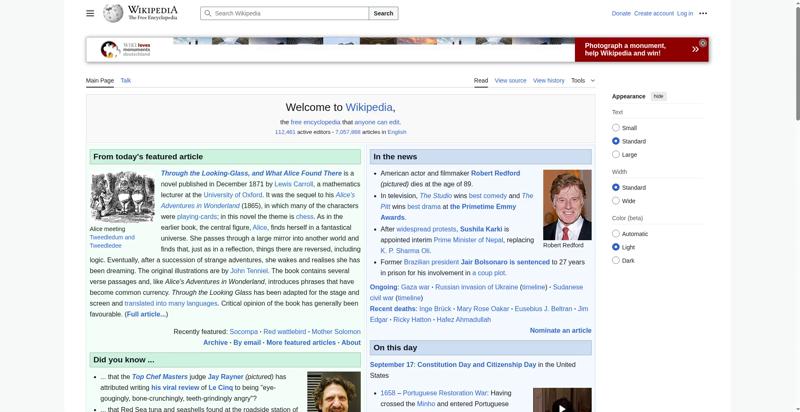This screenshot has height=412, width=800.
Task: Click the double-arrow icon on red banner
Action: click(x=695, y=49)
